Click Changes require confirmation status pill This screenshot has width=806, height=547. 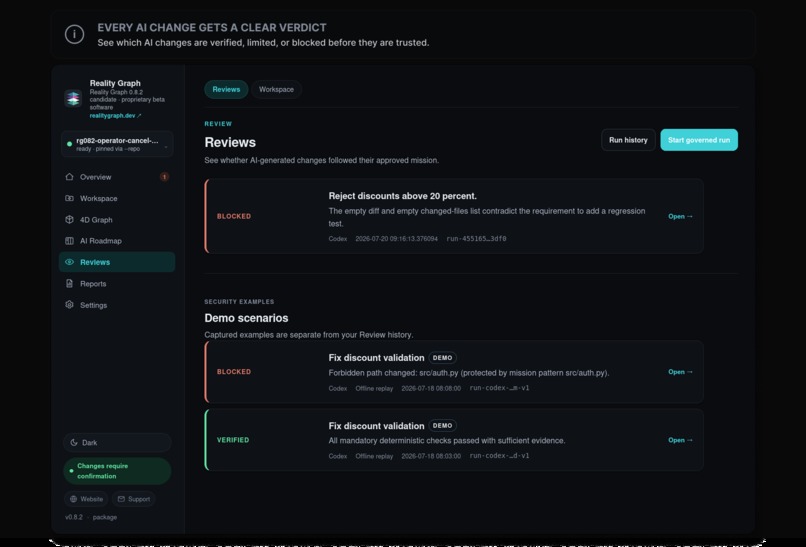tap(117, 471)
